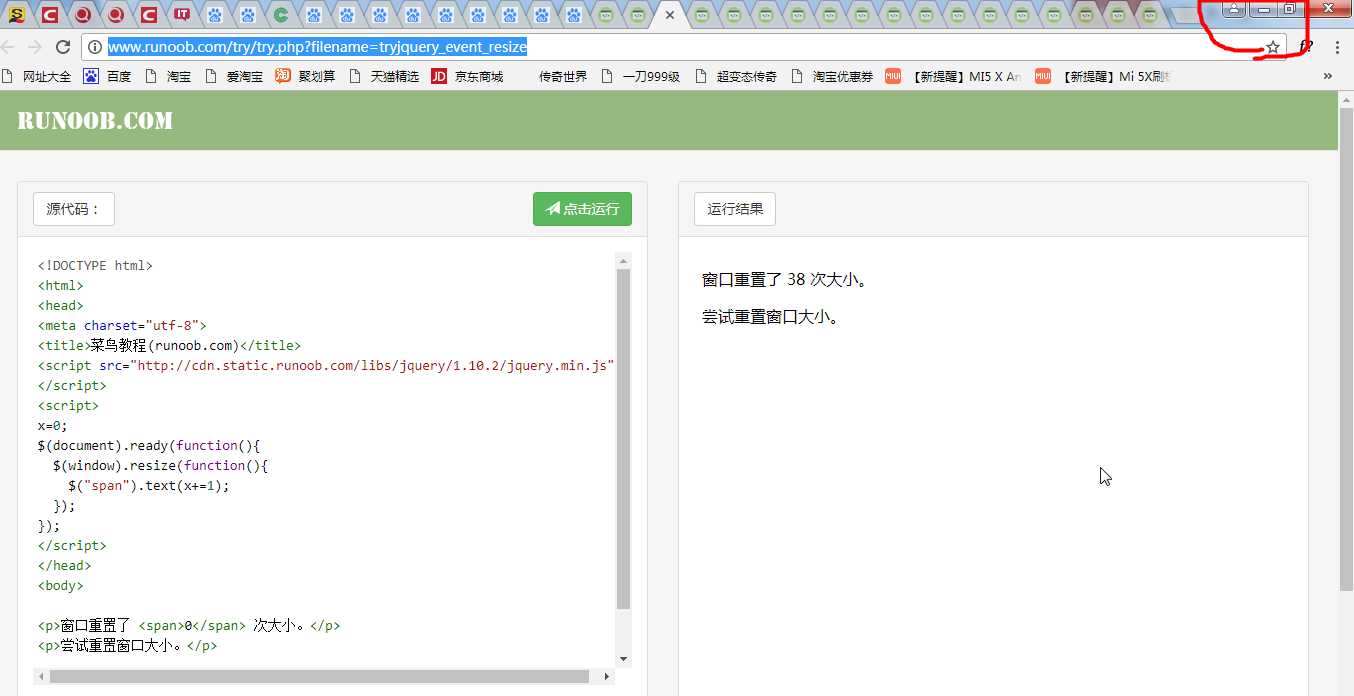Open the 网址大全 bookmark

point(37,76)
